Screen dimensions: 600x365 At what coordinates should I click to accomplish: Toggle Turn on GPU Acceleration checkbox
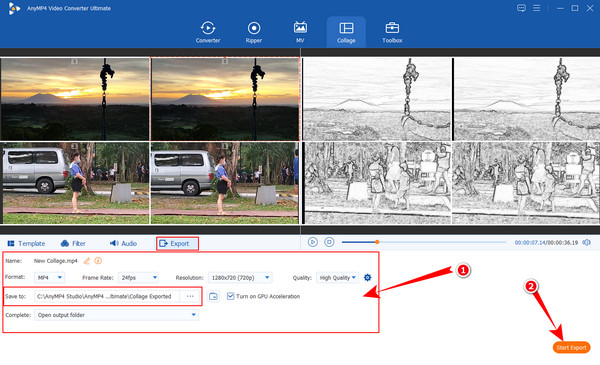pyautogui.click(x=230, y=296)
